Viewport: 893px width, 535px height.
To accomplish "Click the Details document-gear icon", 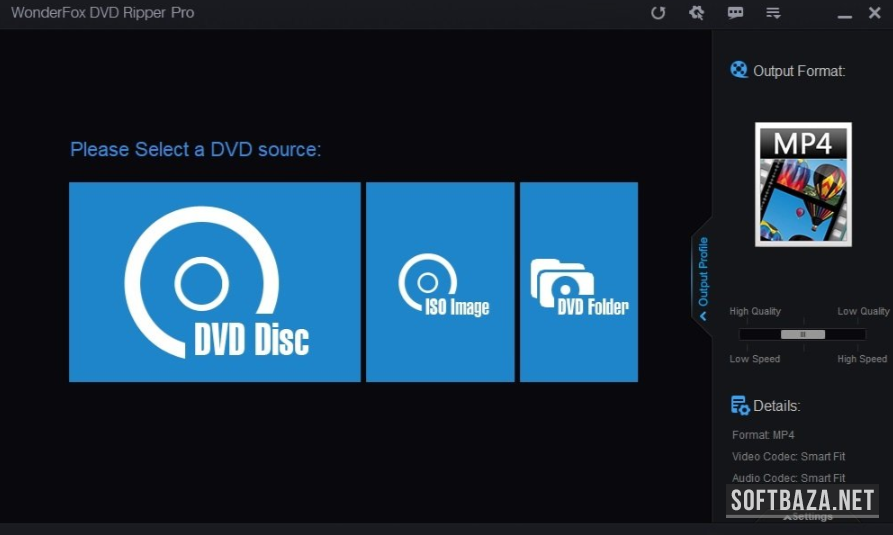I will click(x=740, y=405).
